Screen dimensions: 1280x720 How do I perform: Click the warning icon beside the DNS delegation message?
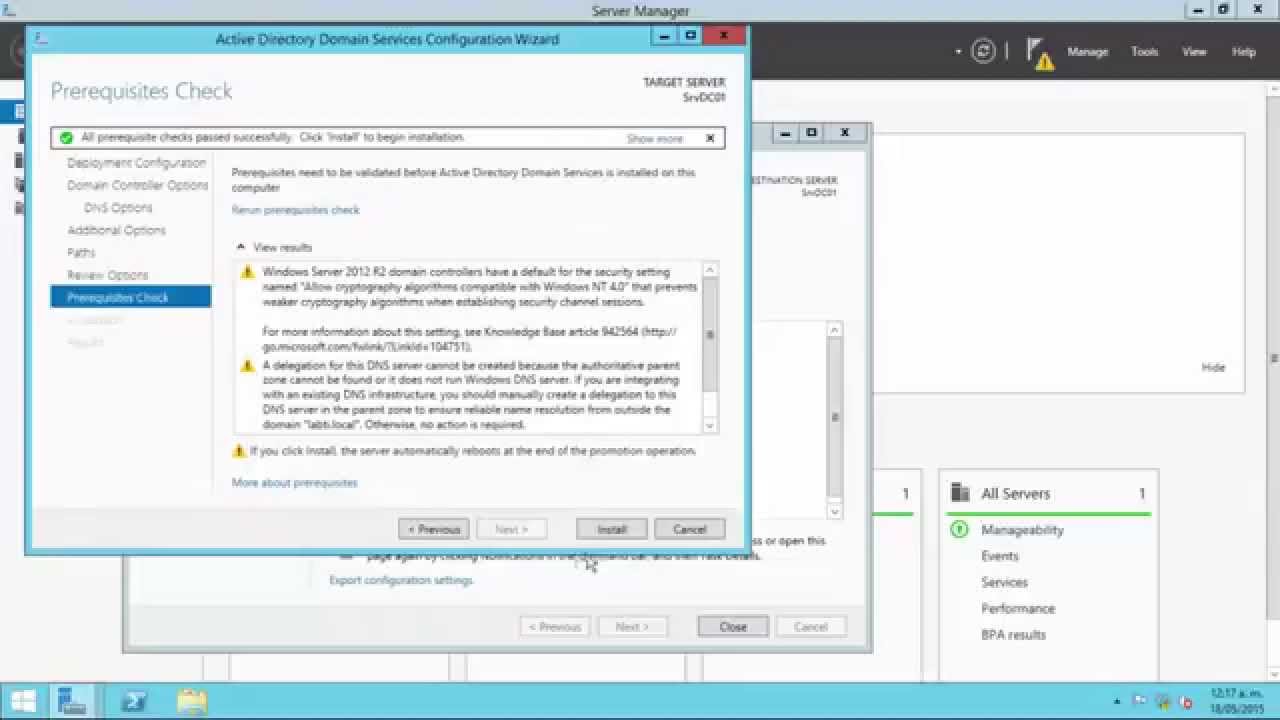247,366
